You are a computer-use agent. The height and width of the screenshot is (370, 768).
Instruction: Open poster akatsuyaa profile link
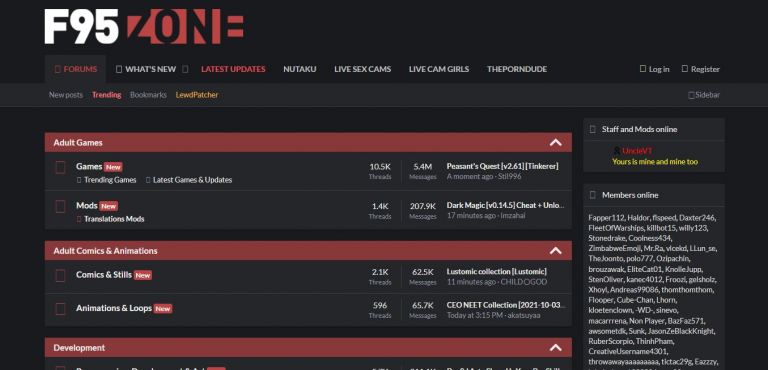point(525,315)
